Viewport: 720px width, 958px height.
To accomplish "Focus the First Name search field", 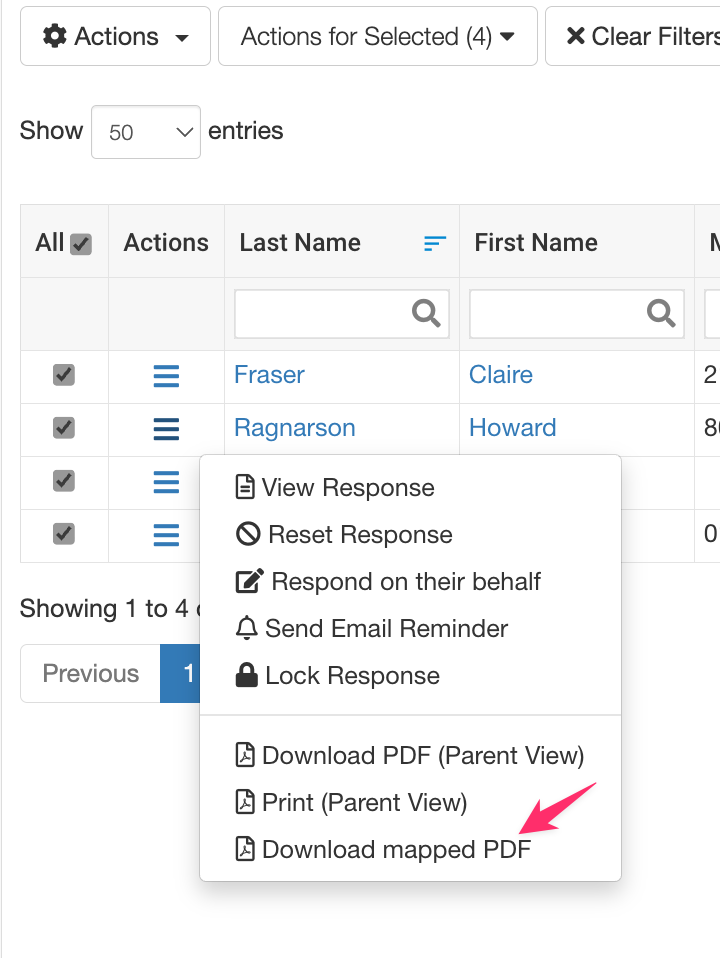I will click(576, 313).
